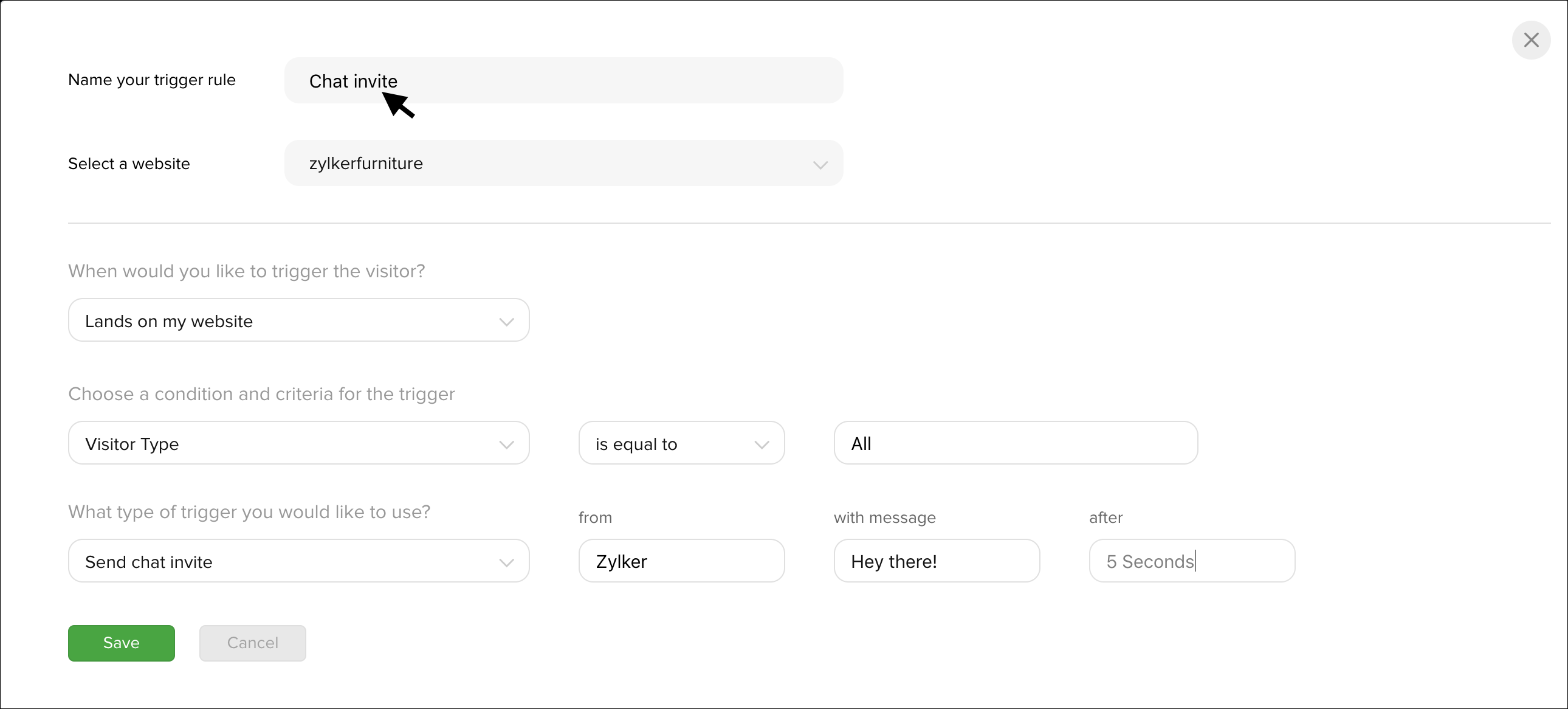Click the "from" label above Zylker
The image size is (1568, 709).
coord(595,517)
